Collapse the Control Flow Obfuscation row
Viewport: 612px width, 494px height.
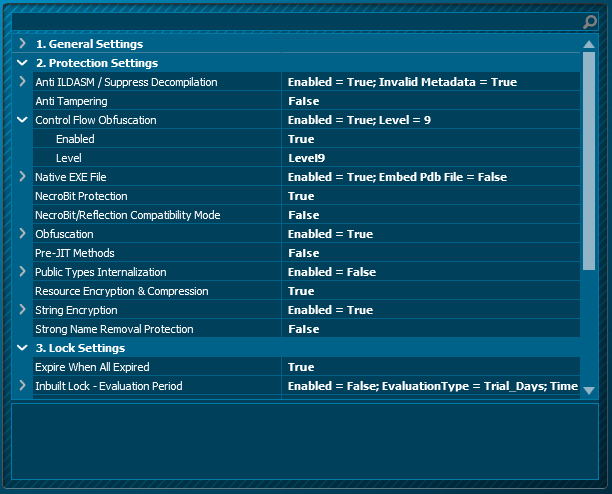point(22,120)
